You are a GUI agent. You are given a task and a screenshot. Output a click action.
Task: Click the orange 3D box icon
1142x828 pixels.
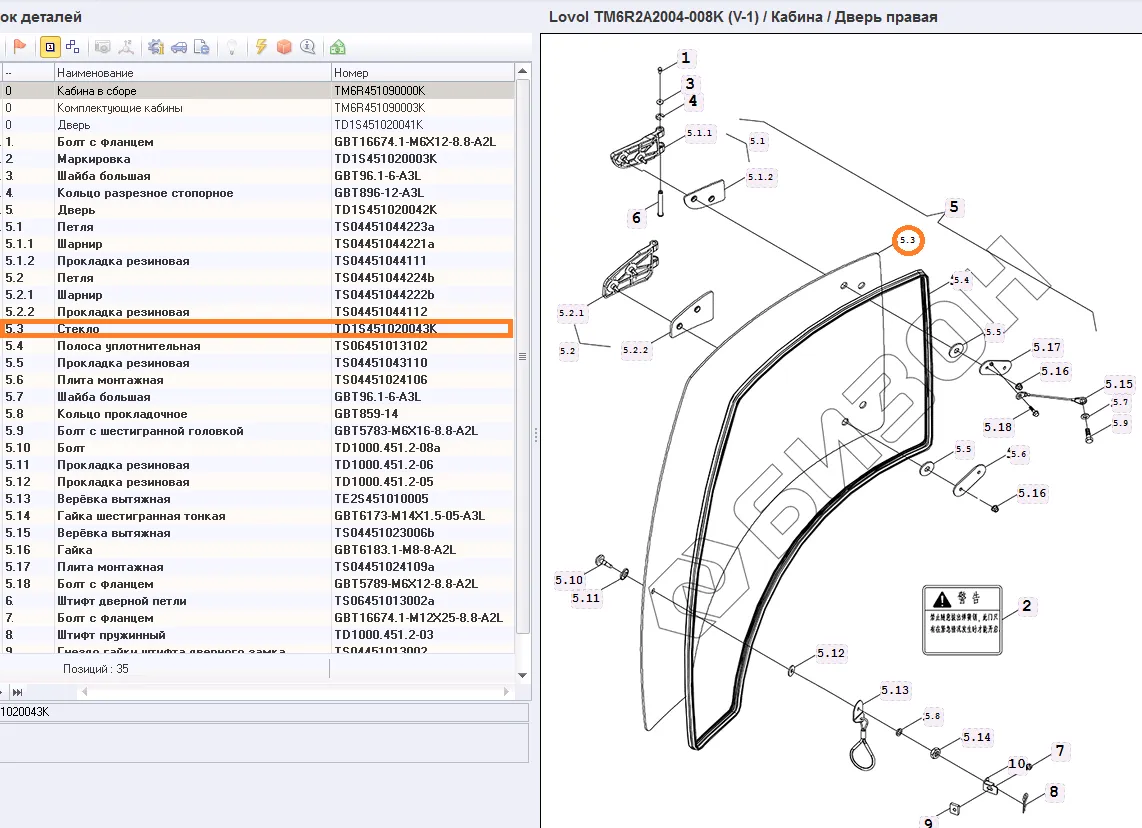[x=284, y=47]
